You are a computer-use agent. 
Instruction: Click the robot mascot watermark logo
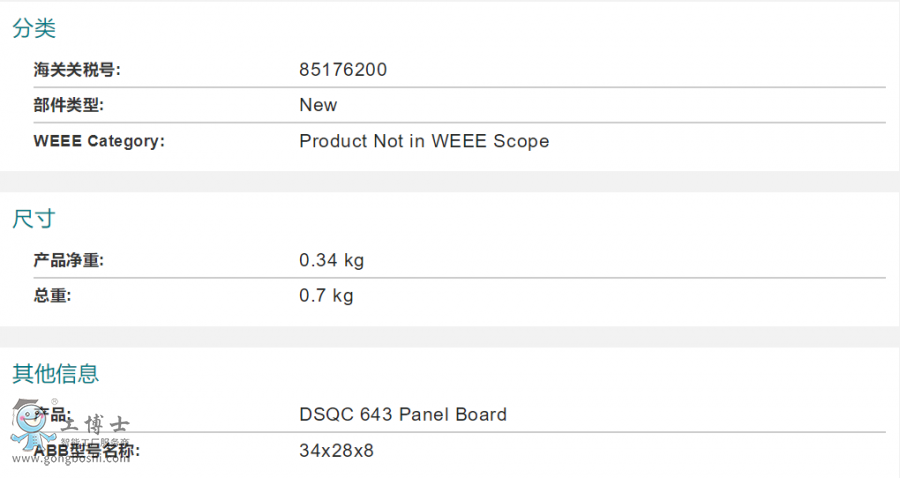28,428
